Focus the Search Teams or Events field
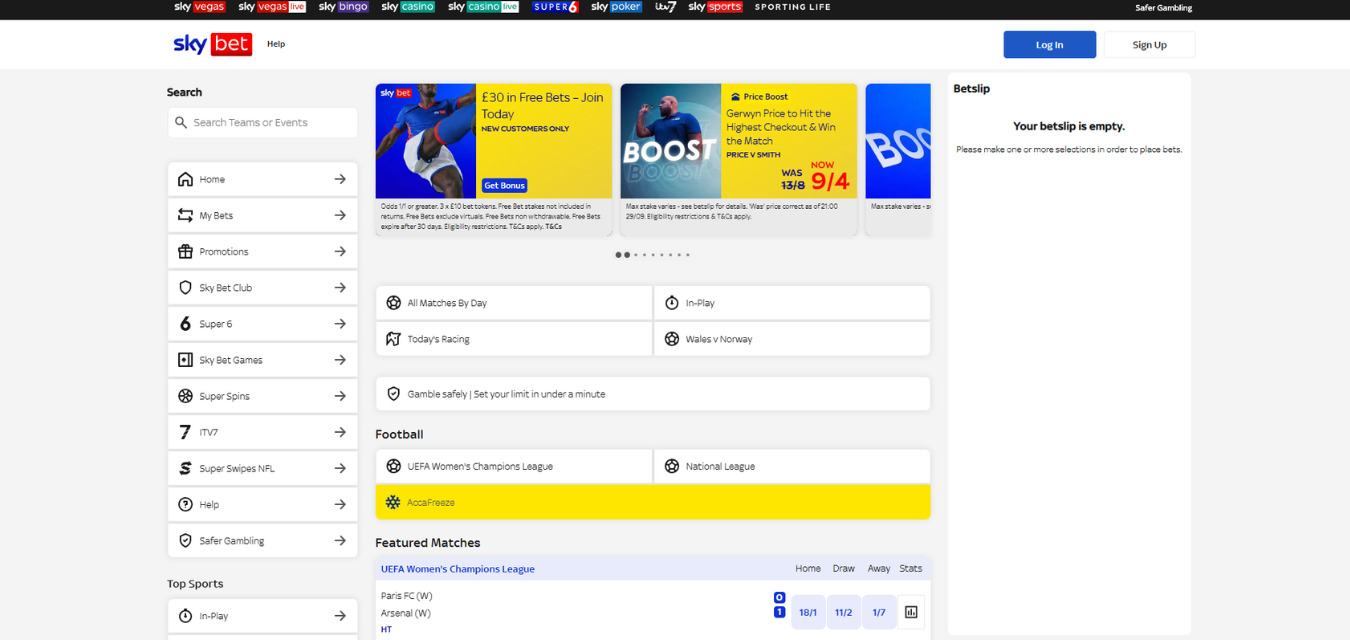The height and width of the screenshot is (640, 1350). (x=262, y=122)
